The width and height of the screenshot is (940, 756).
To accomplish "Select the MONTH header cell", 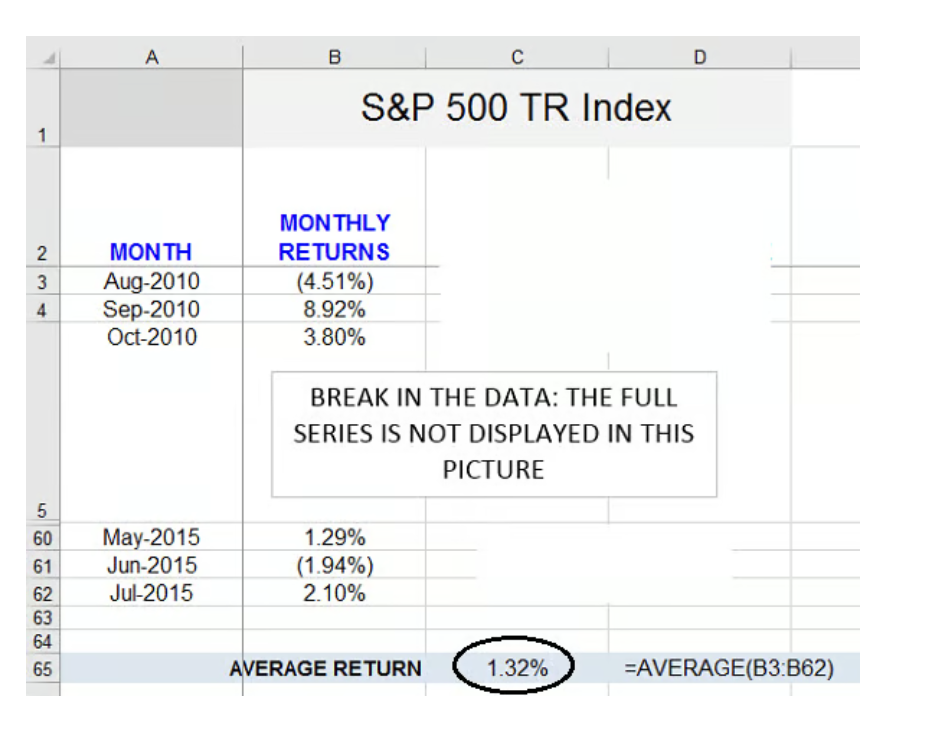I will 151,251.
